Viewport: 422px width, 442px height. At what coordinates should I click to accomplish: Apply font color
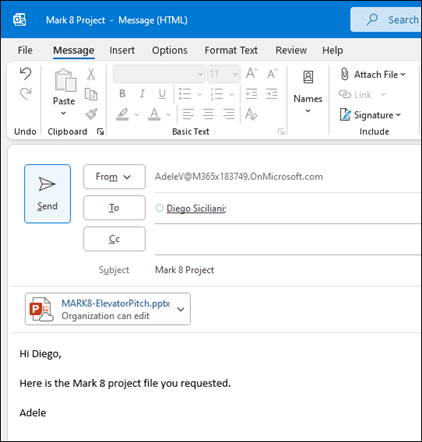(x=154, y=114)
